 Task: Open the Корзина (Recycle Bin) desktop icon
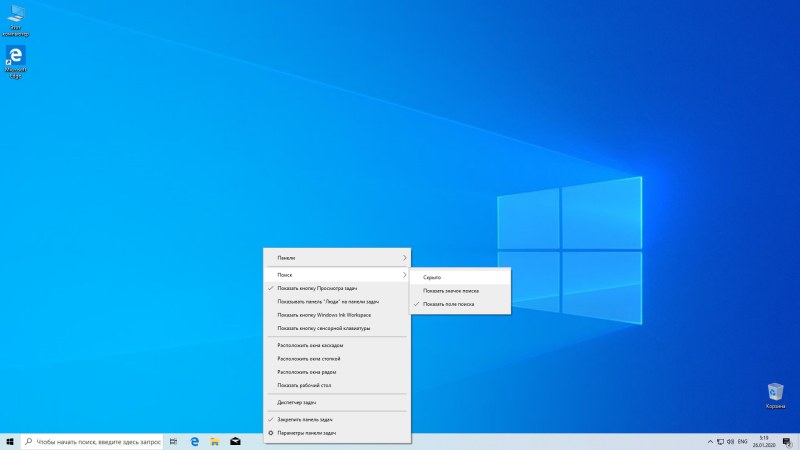[775, 392]
